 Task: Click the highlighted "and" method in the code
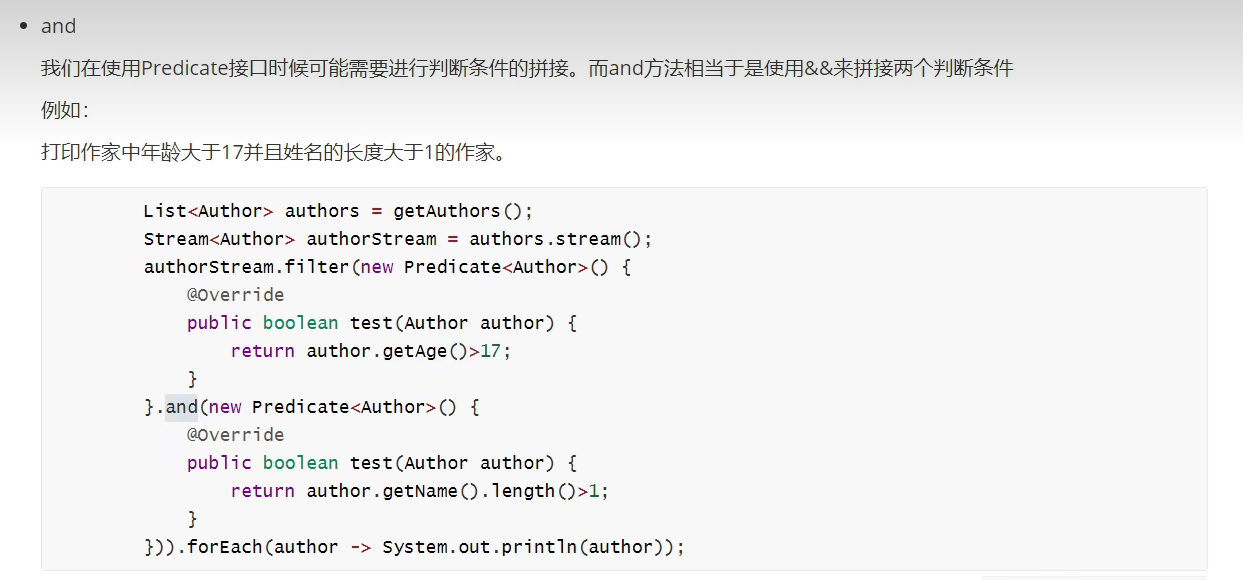pos(182,407)
